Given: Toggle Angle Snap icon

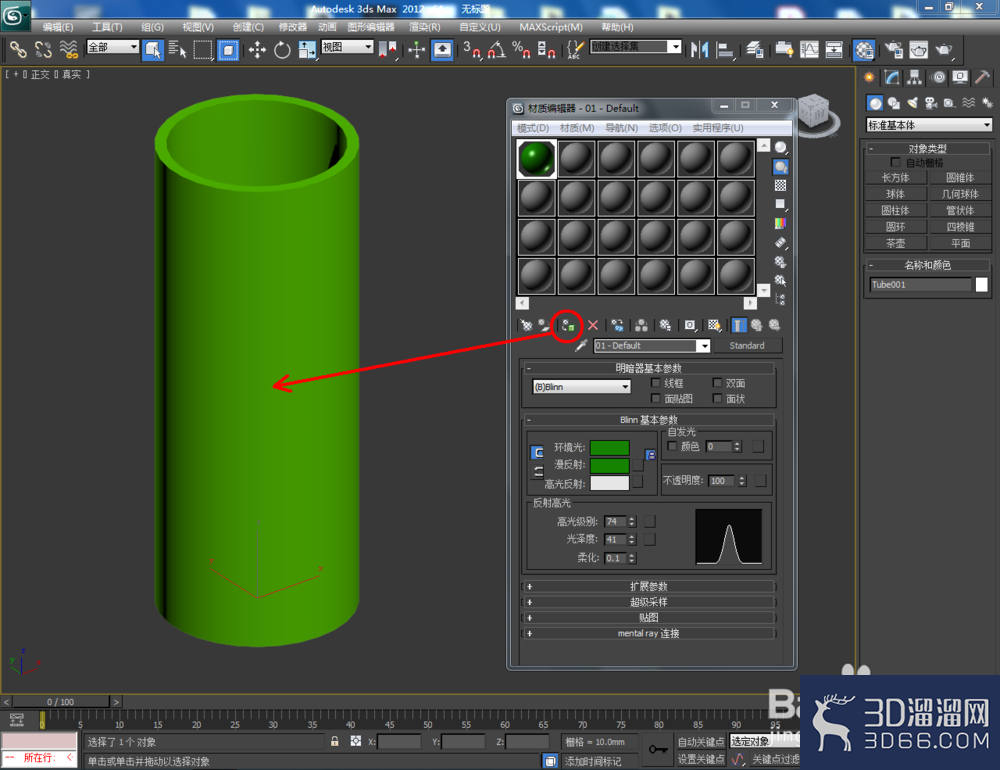Looking at the screenshot, I should pos(496,50).
